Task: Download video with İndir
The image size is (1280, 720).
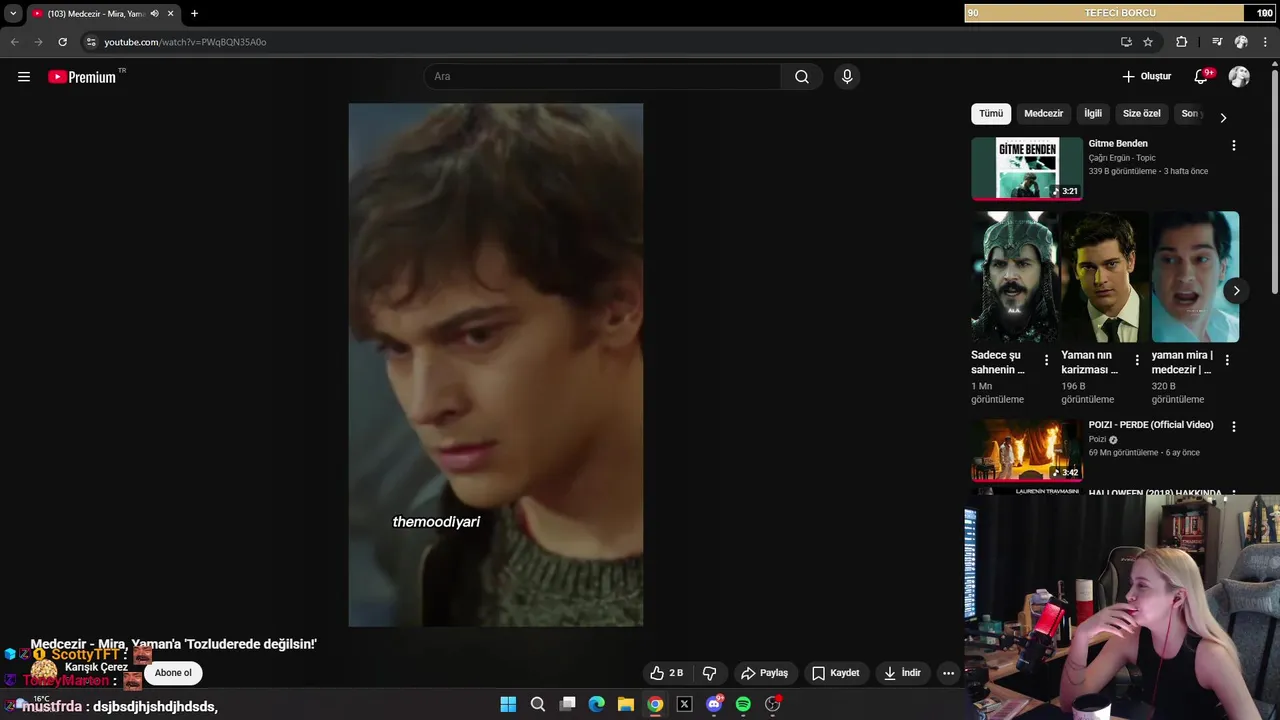Action: (902, 673)
